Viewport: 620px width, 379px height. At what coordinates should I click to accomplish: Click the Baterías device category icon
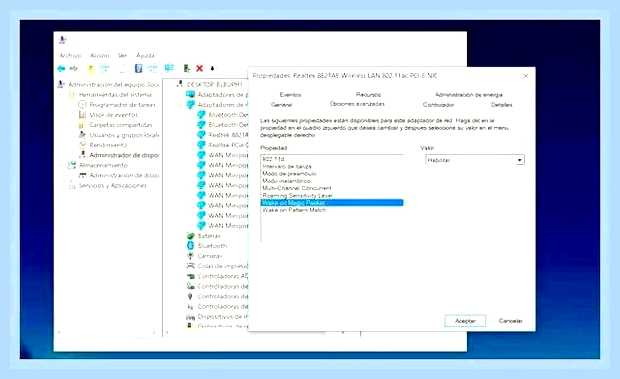tap(191, 236)
